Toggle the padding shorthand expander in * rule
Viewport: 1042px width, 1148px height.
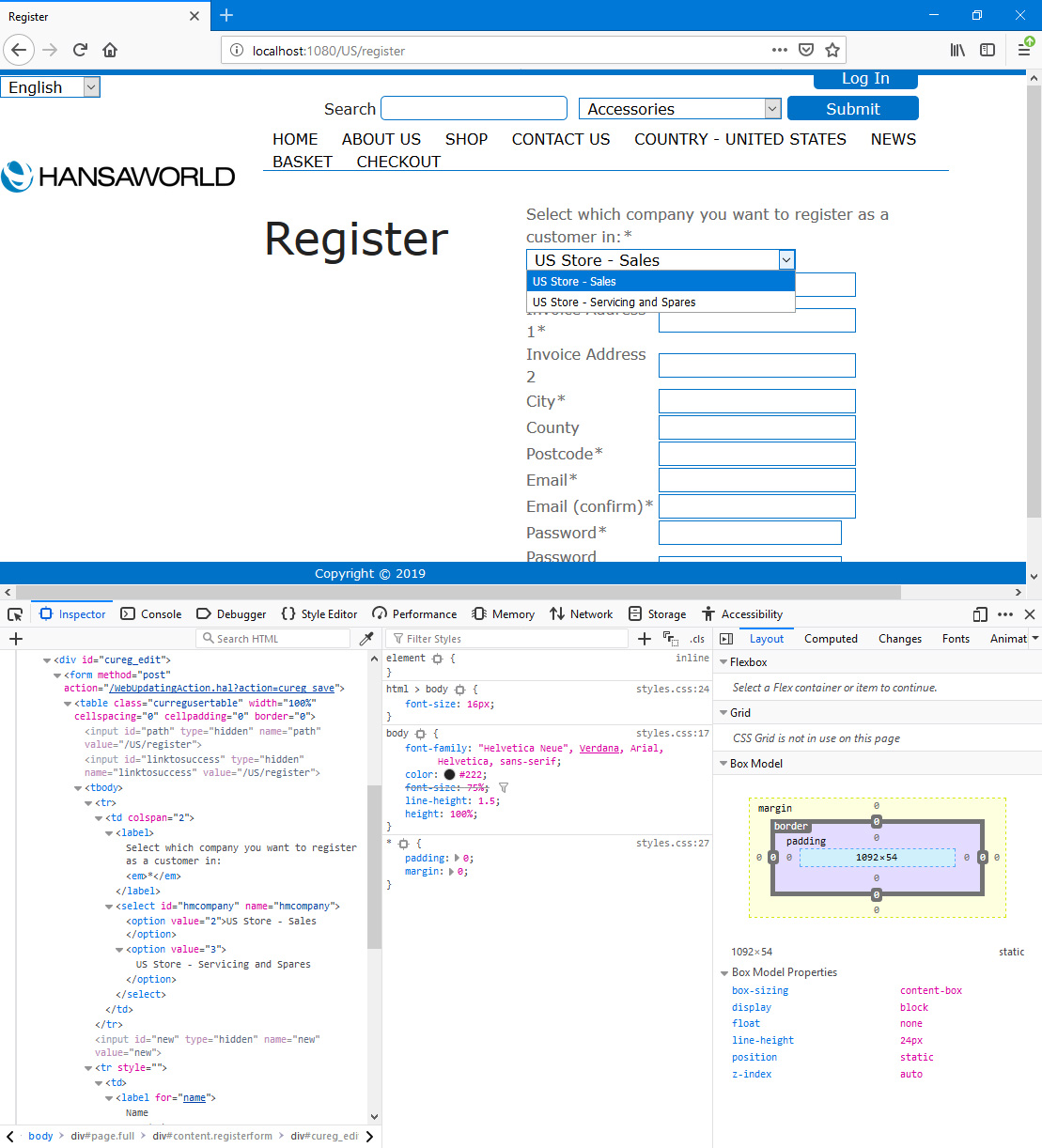pyautogui.click(x=458, y=859)
